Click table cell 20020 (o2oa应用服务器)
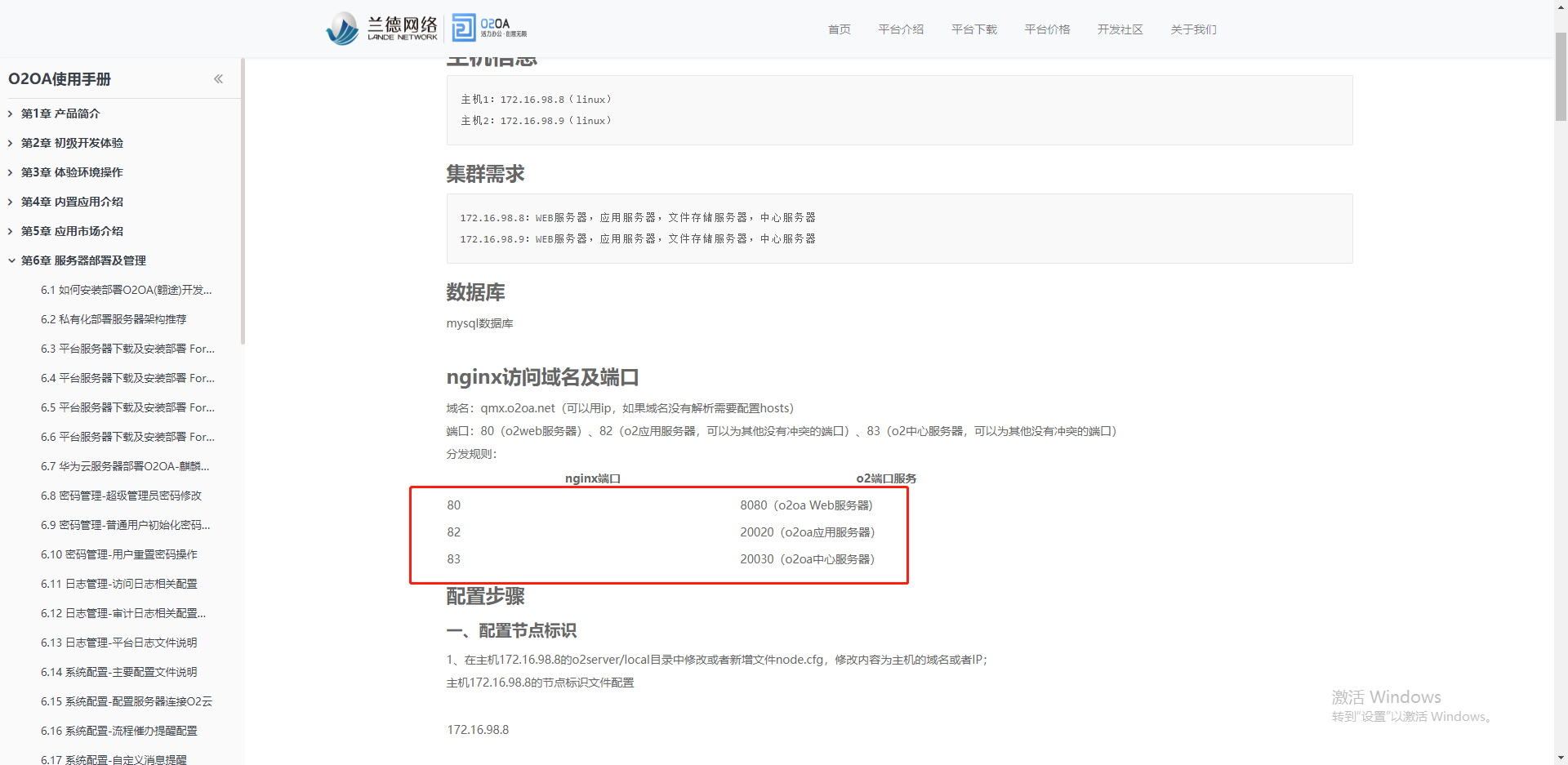The image size is (1568, 765). pyautogui.click(x=808, y=532)
